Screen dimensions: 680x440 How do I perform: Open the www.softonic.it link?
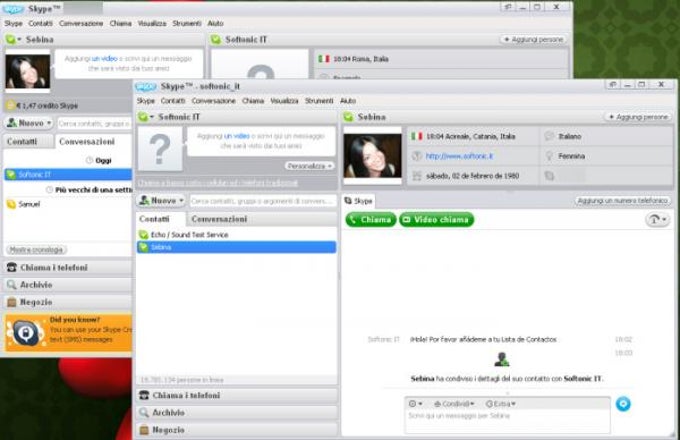(x=459, y=156)
